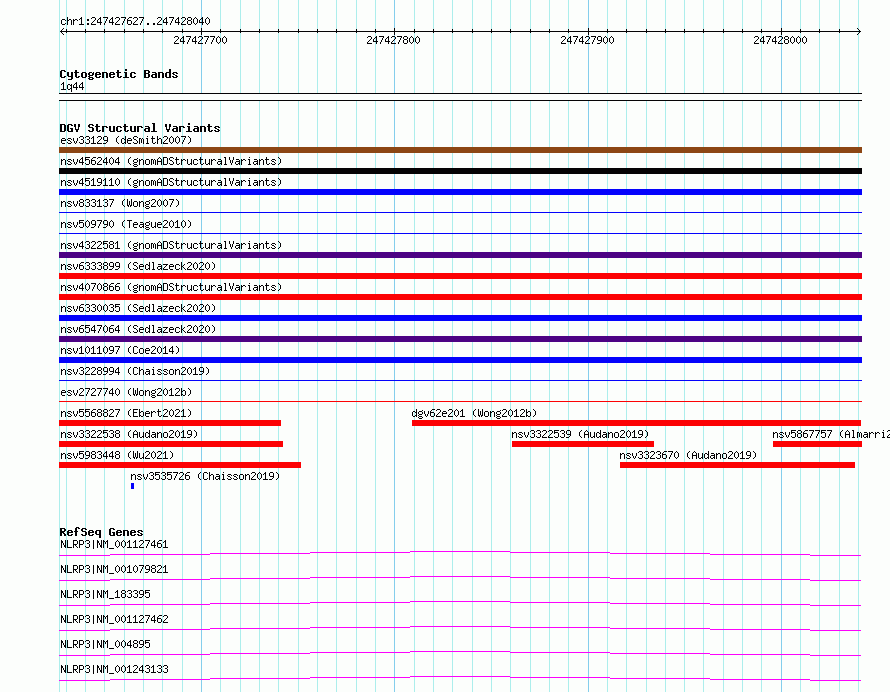Click the Cytogenetic Bands track title

coord(119,74)
